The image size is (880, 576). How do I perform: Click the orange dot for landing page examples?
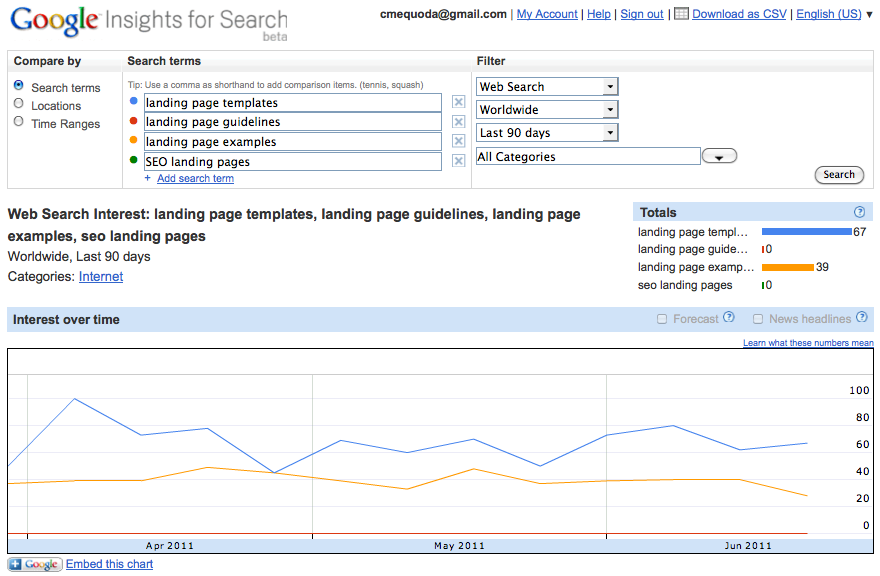click(x=134, y=140)
